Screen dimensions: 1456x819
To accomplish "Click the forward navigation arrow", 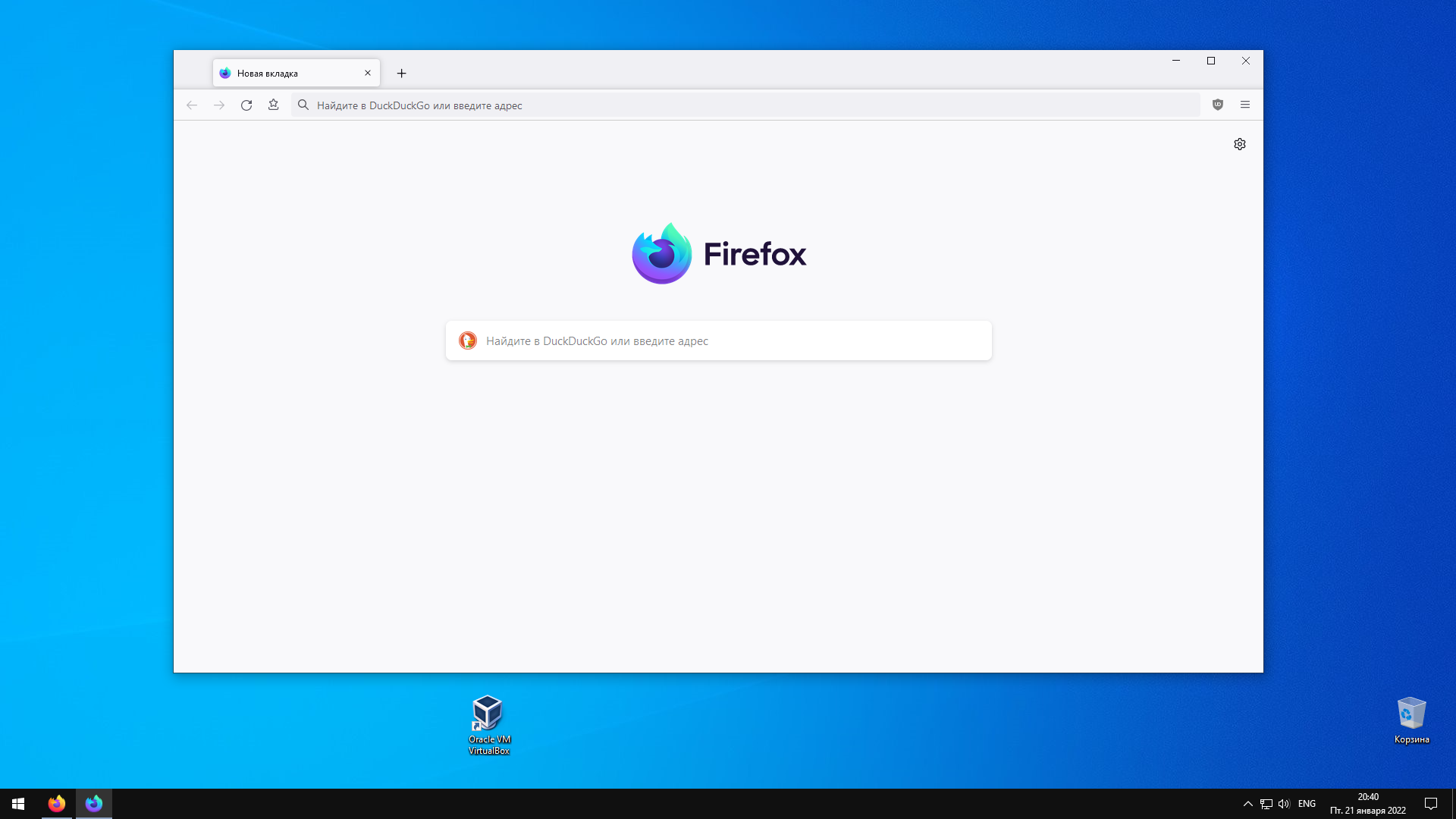I will (219, 105).
